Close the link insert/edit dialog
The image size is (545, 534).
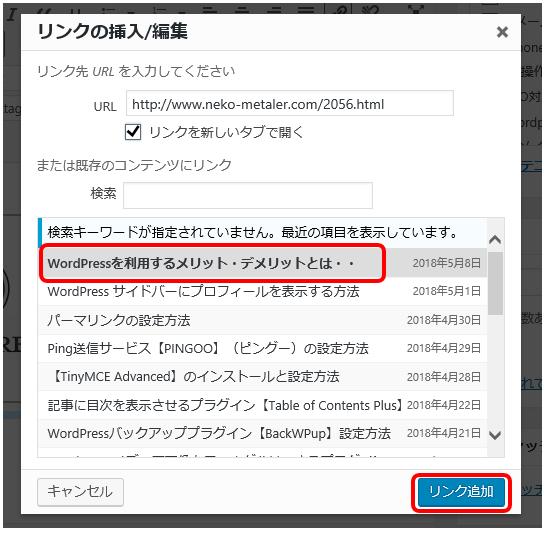tap(502, 32)
